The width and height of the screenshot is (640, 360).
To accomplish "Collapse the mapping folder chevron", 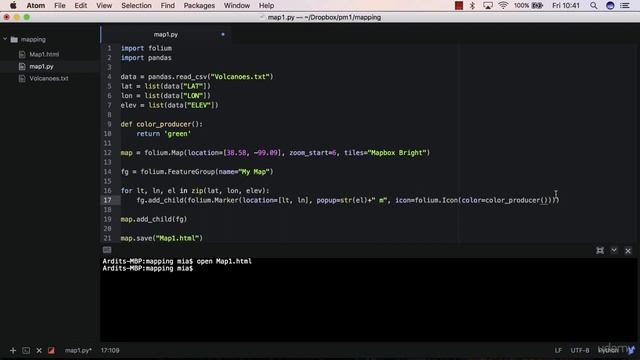I will pyautogui.click(x=5, y=39).
